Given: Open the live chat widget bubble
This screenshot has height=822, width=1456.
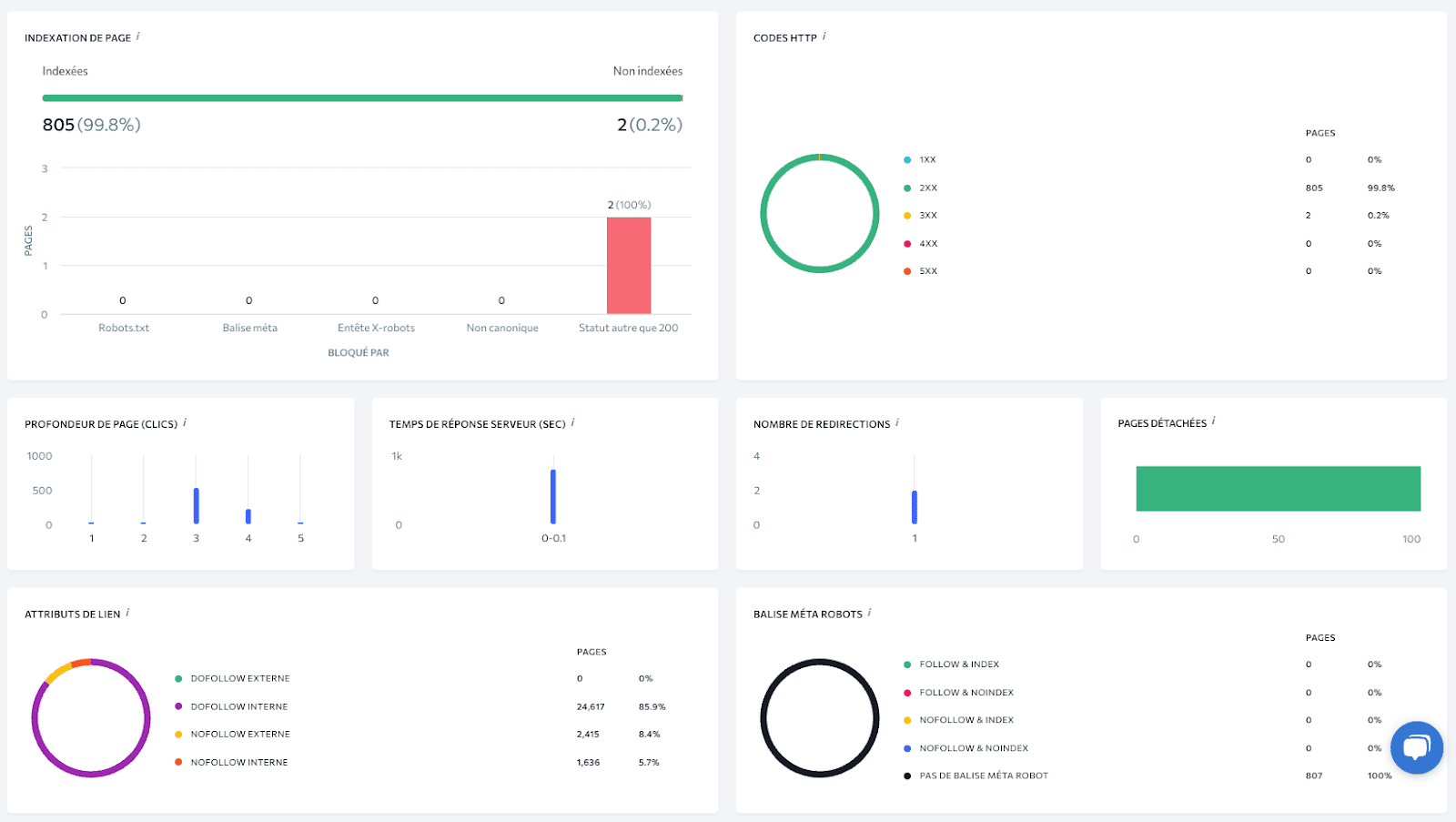Looking at the screenshot, I should [x=1417, y=747].
